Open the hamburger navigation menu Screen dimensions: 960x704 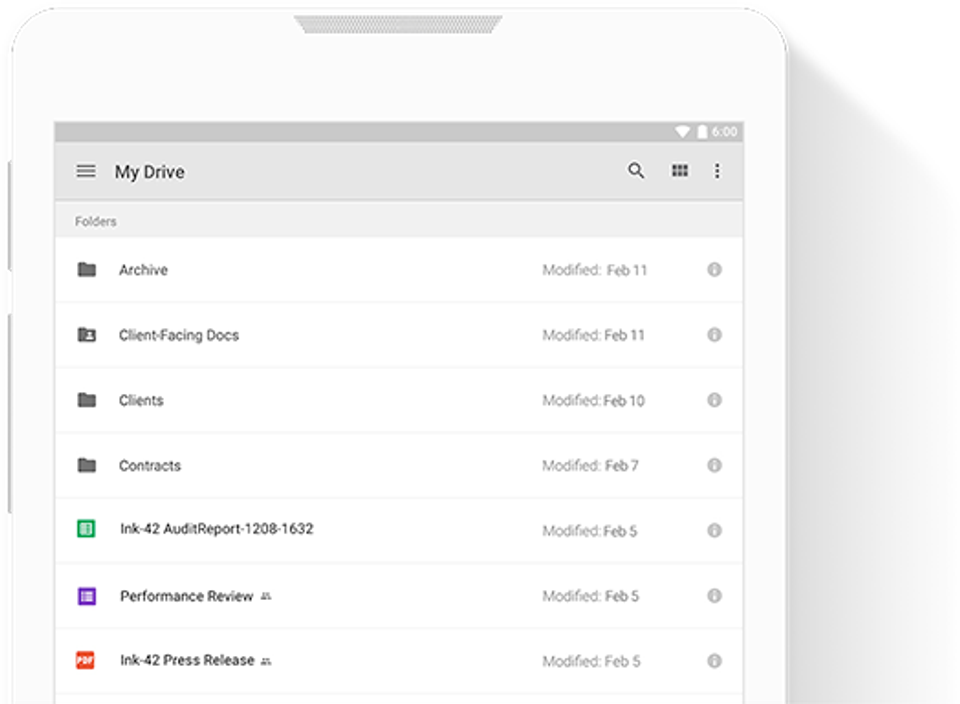(86, 171)
